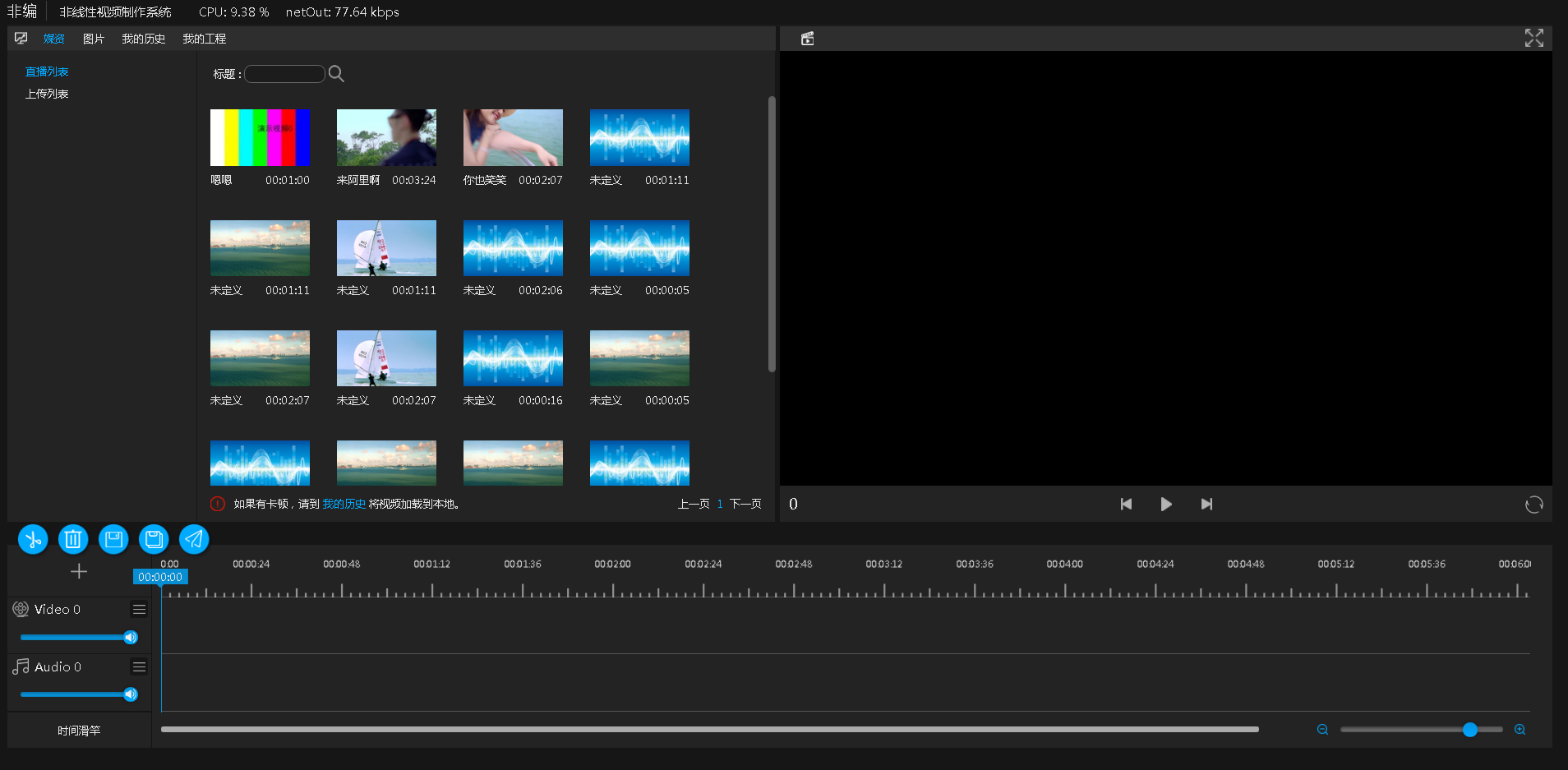Image resolution: width=1568 pixels, height=770 pixels.
Task: Click the search magnifier icon
Action: (x=336, y=74)
